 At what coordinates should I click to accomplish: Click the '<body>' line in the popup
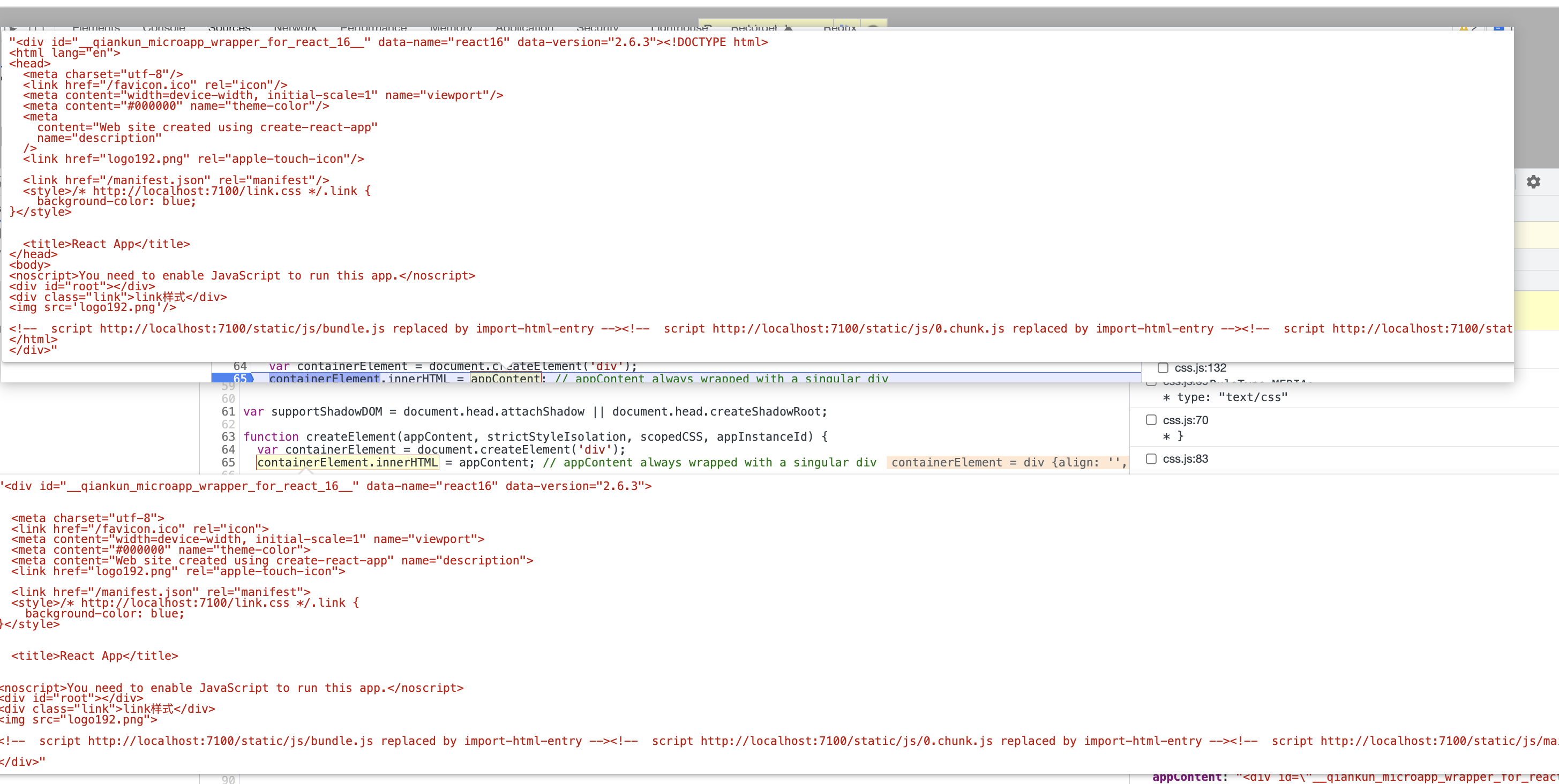[x=29, y=265]
